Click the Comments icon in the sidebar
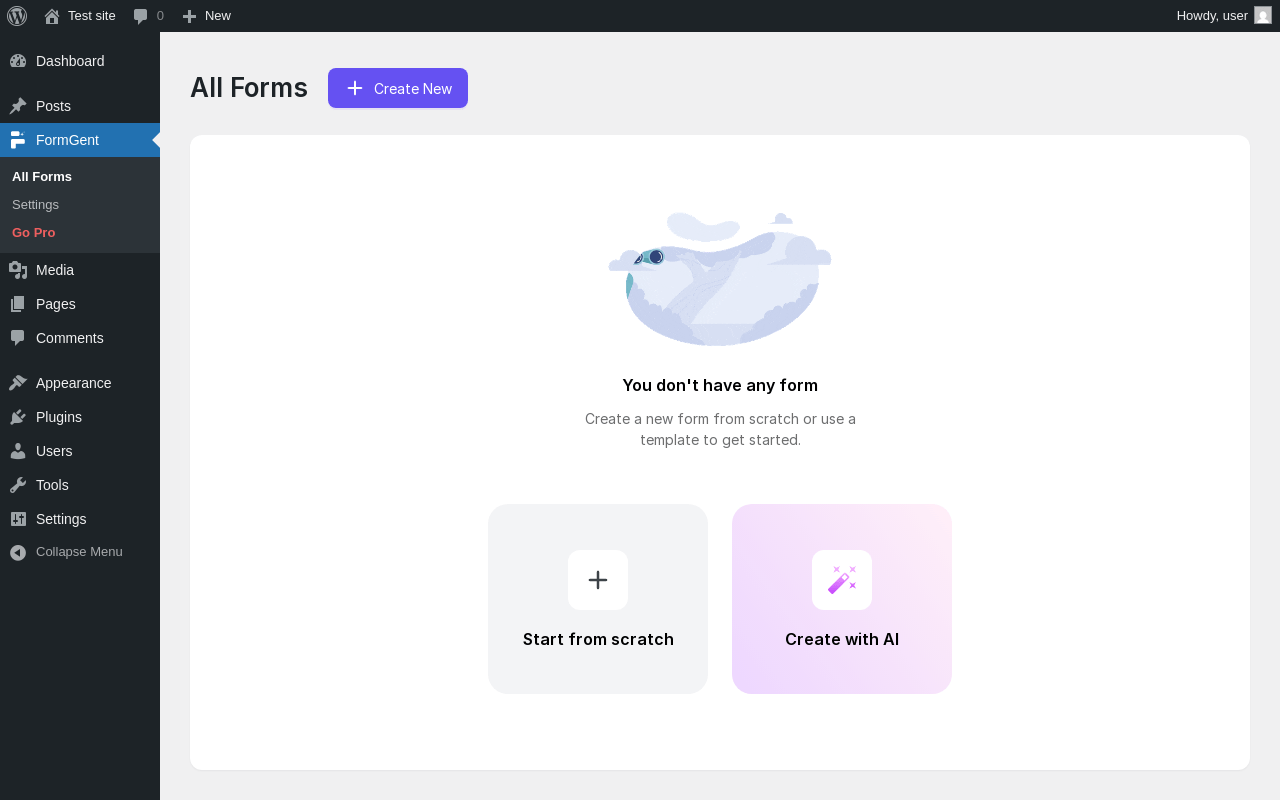Viewport: 1280px width, 800px height. pos(18,338)
